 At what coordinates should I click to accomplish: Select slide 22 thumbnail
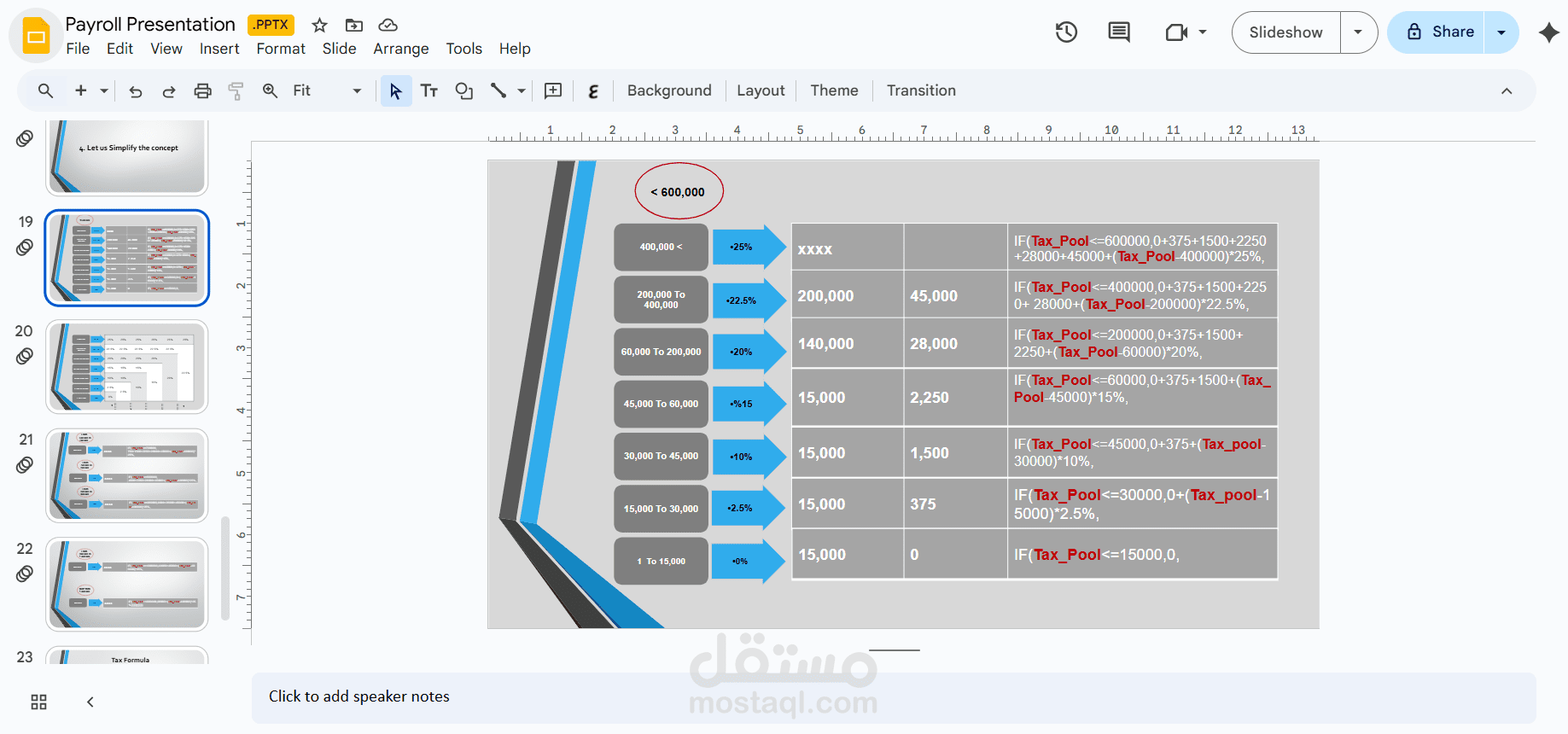coord(127,585)
